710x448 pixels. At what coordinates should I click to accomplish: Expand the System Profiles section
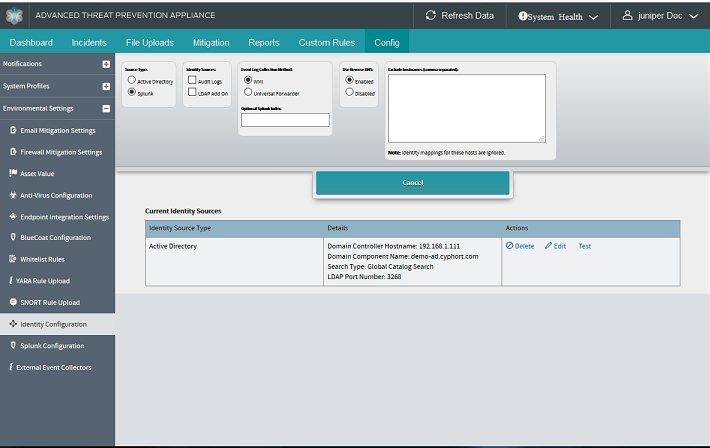[x=106, y=87]
